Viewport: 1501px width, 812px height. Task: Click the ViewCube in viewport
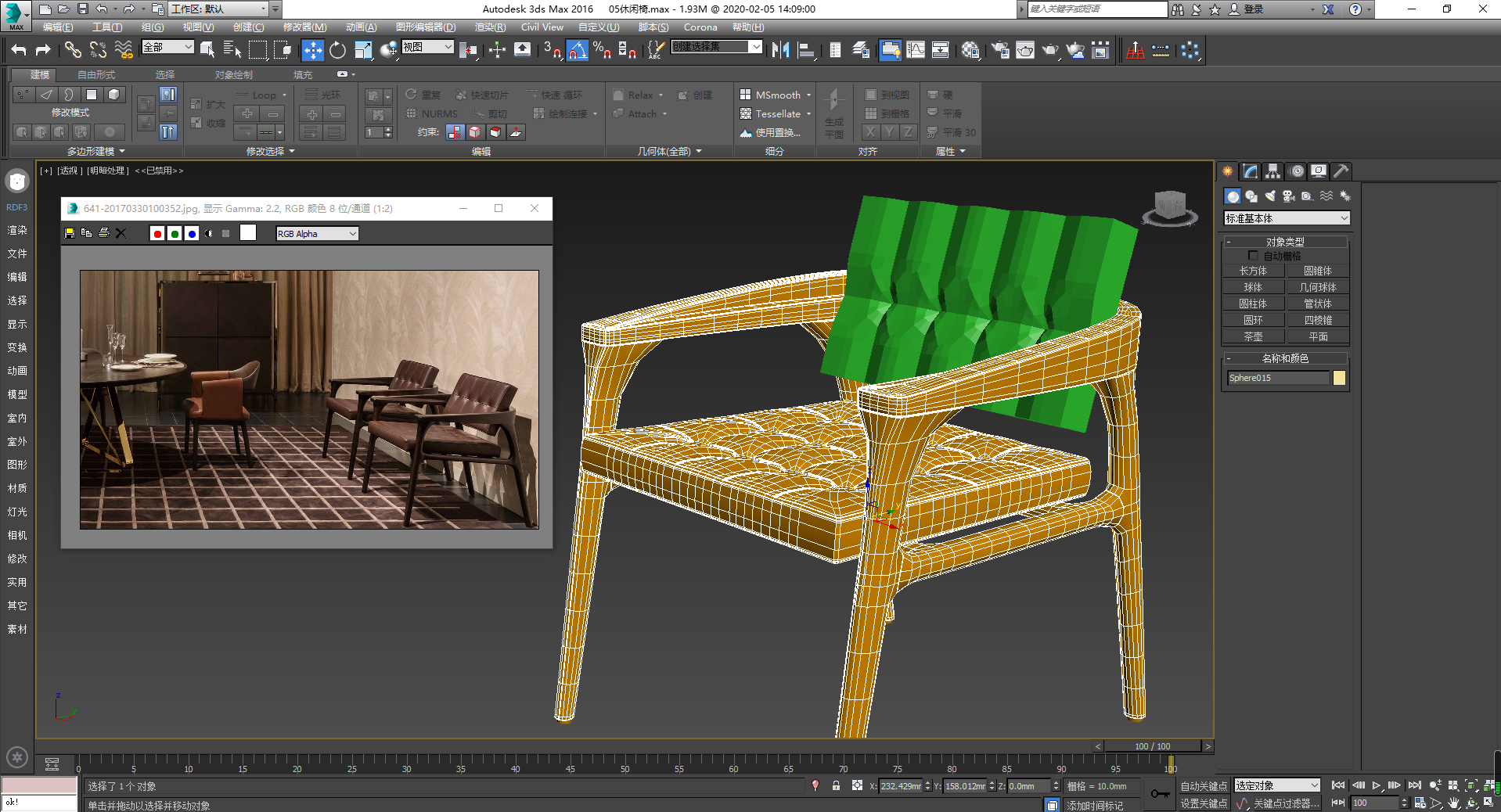tap(1169, 208)
